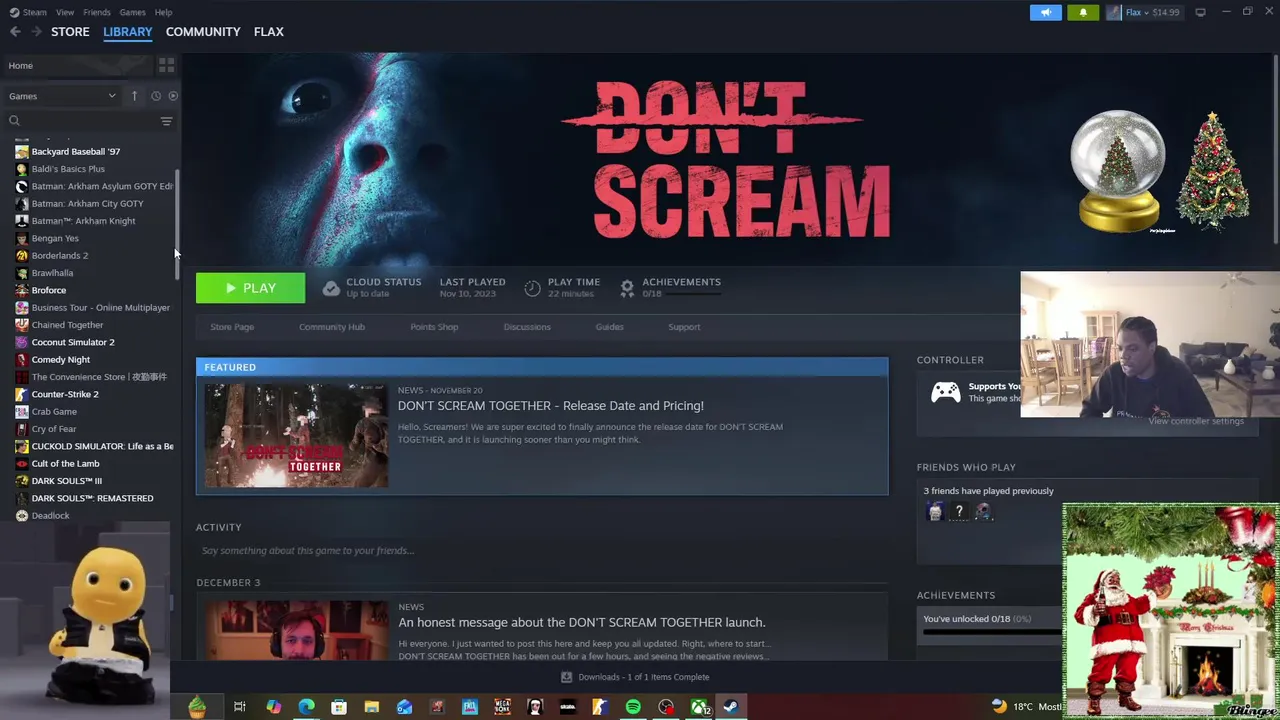Viewport: 1280px width, 720px height.
Task: Open the DON'T SCREAM TOGETHER featured news thumbnail
Action: 296,436
